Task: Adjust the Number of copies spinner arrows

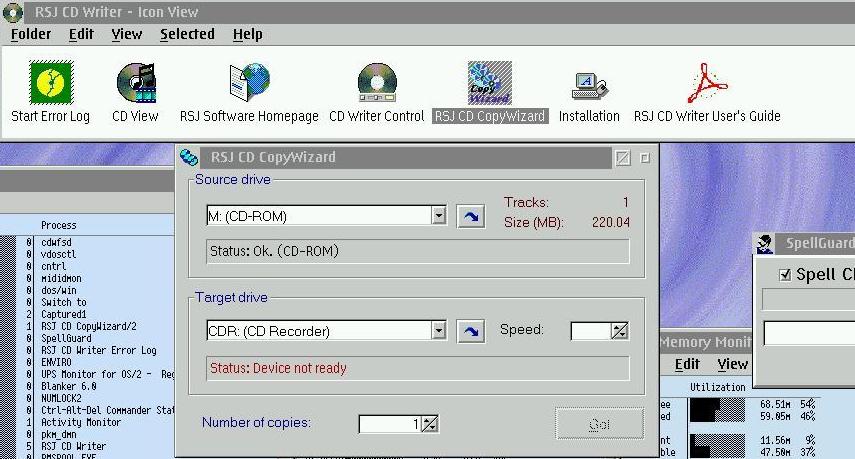Action: (429, 424)
